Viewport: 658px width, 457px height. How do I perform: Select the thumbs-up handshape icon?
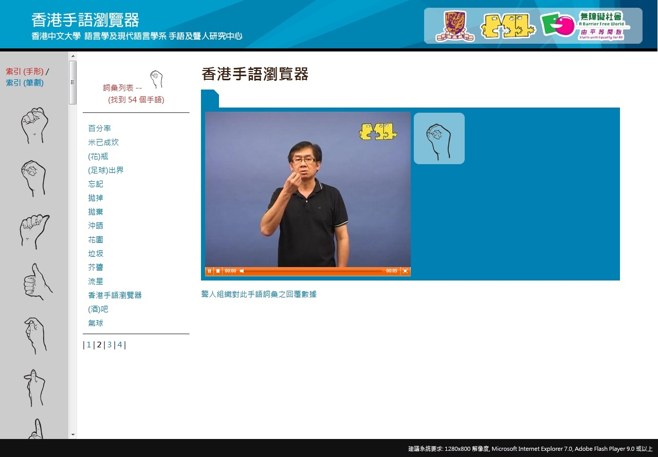(x=36, y=283)
